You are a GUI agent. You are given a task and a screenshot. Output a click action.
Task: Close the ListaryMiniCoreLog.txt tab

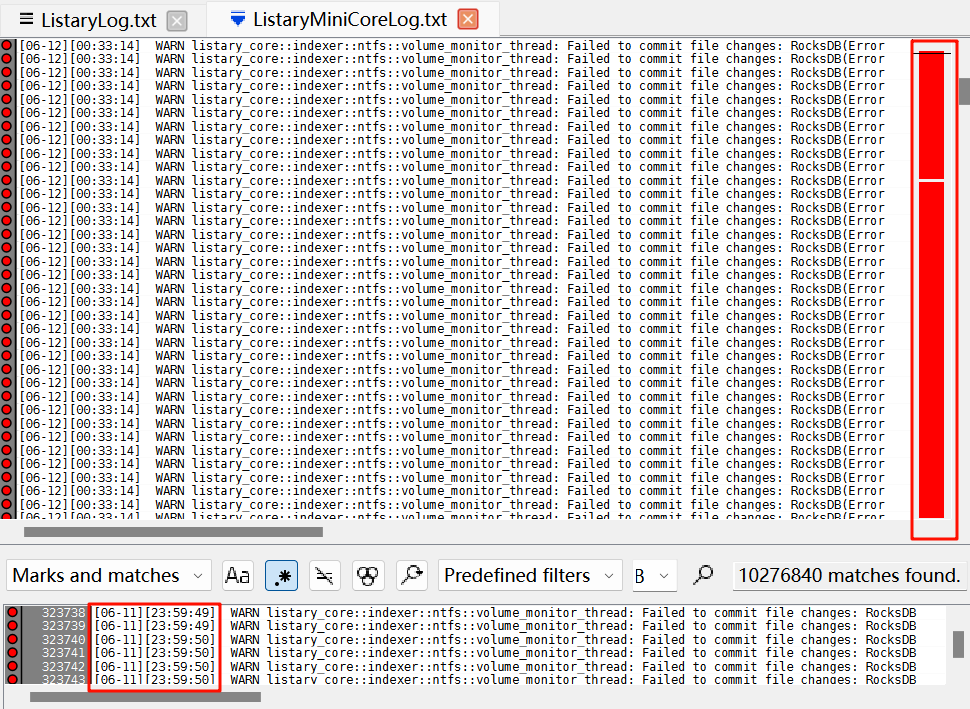click(x=467, y=19)
